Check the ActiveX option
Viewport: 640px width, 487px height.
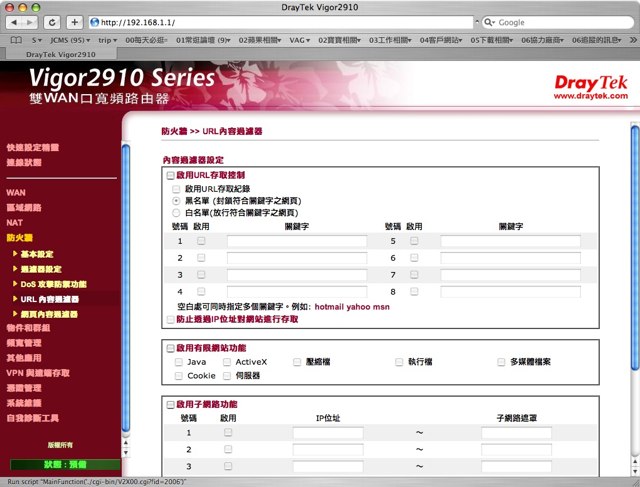pyautogui.click(x=227, y=362)
